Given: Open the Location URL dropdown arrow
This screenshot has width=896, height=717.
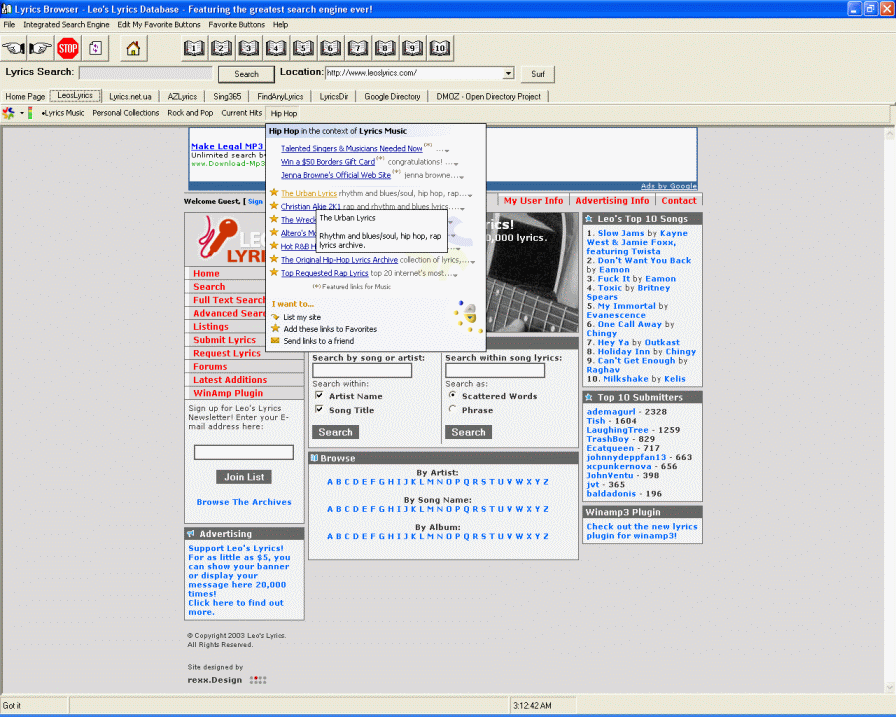Looking at the screenshot, I should pyautogui.click(x=508, y=73).
